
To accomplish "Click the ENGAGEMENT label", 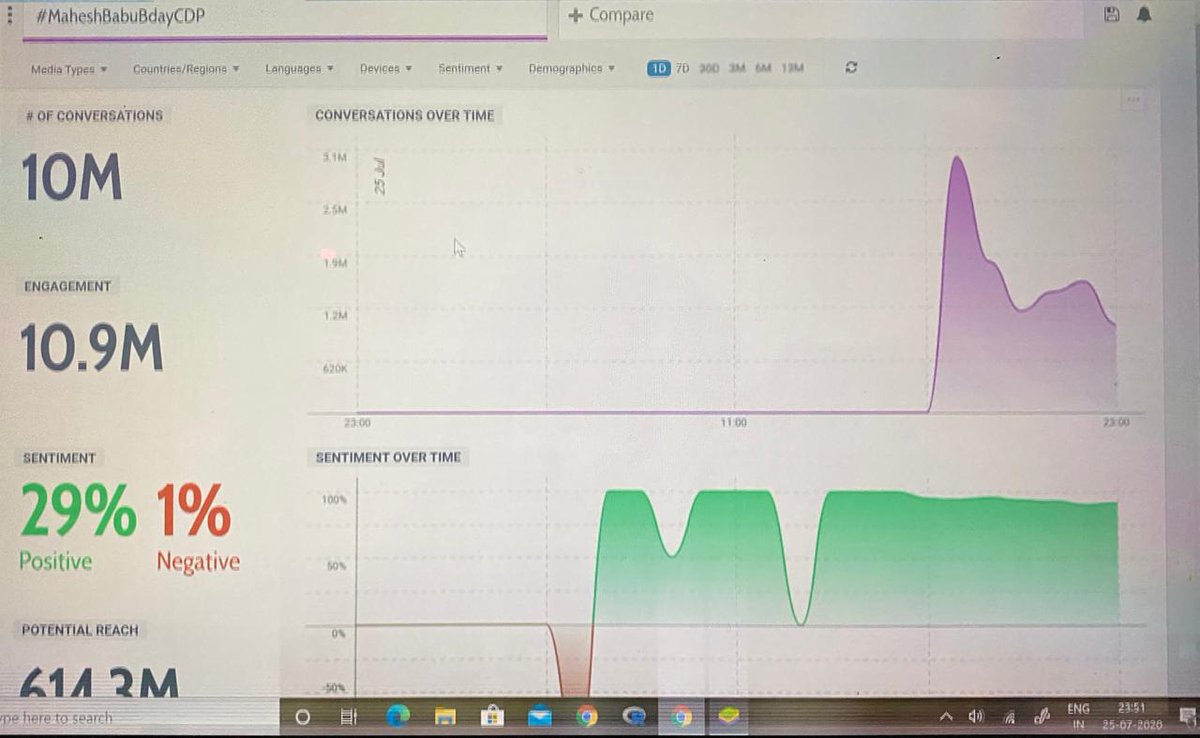I will [x=68, y=286].
